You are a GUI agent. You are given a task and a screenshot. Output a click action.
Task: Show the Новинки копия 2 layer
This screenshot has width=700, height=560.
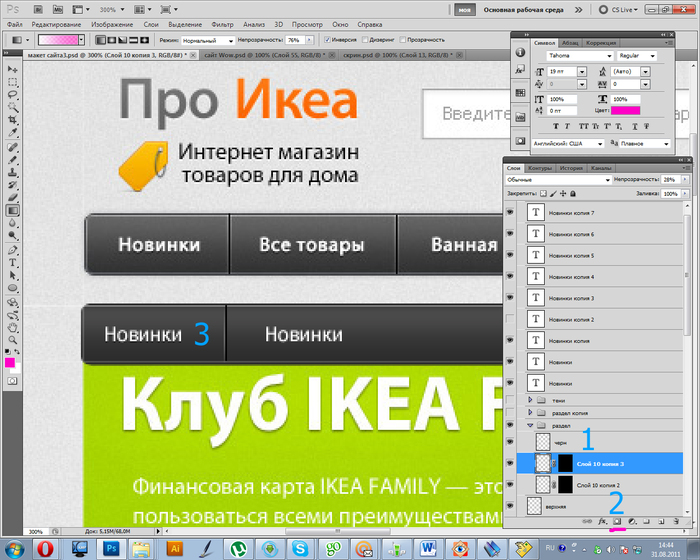[x=510, y=319]
